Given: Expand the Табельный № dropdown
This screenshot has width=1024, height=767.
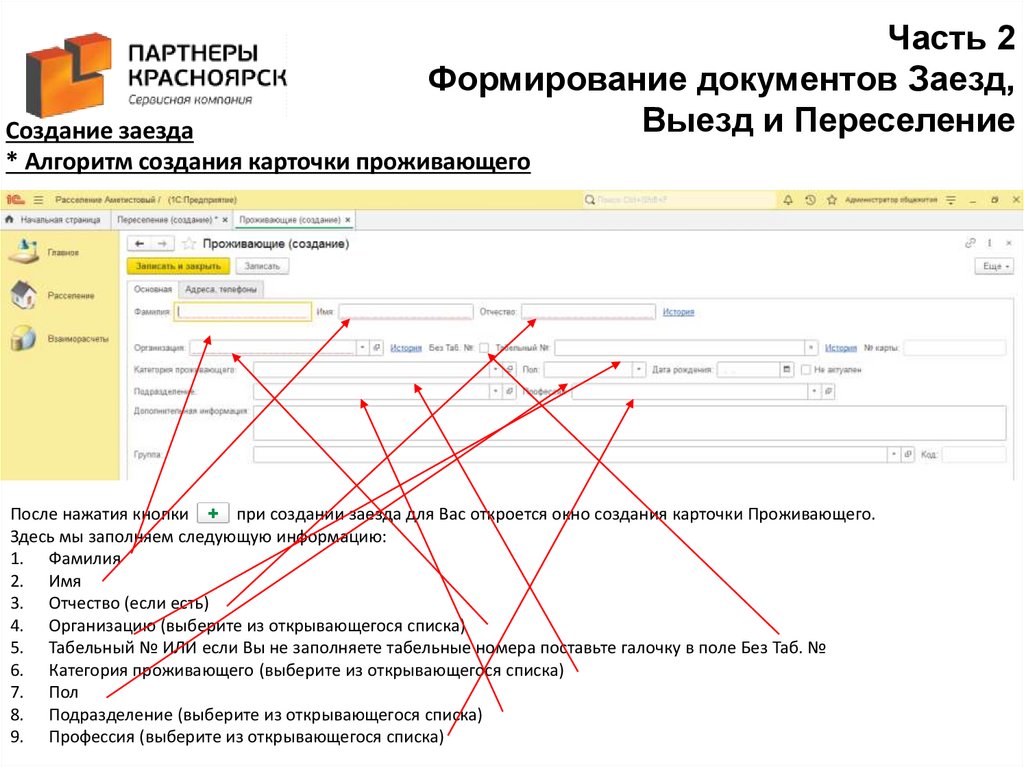Looking at the screenshot, I should point(810,348).
